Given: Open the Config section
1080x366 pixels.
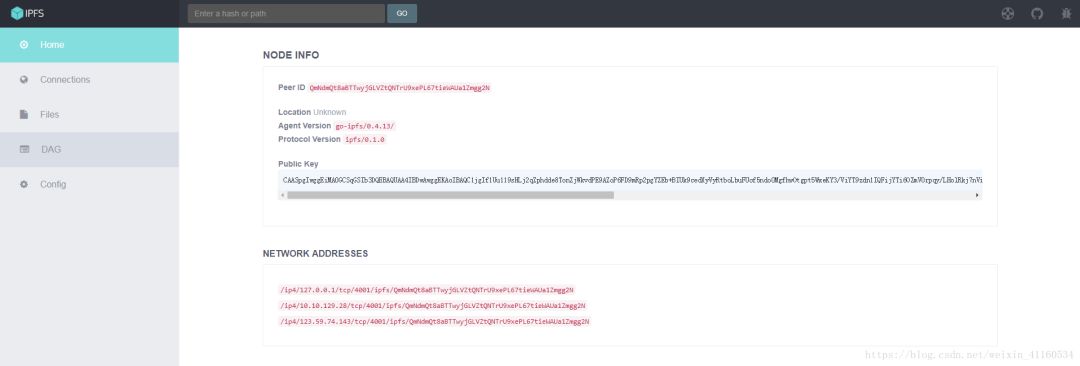Looking at the screenshot, I should click(x=90, y=185).
